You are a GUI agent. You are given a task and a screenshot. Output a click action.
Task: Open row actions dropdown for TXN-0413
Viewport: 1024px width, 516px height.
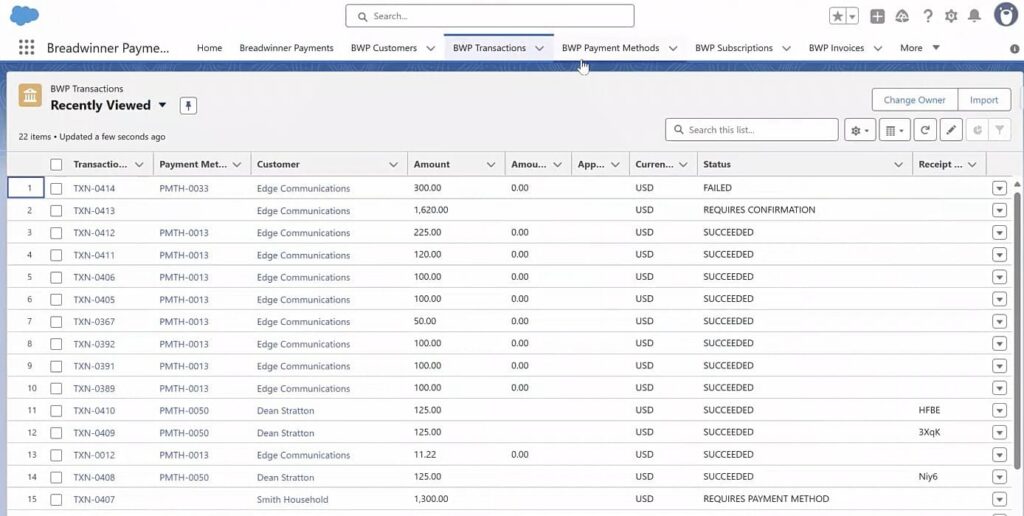(999, 211)
